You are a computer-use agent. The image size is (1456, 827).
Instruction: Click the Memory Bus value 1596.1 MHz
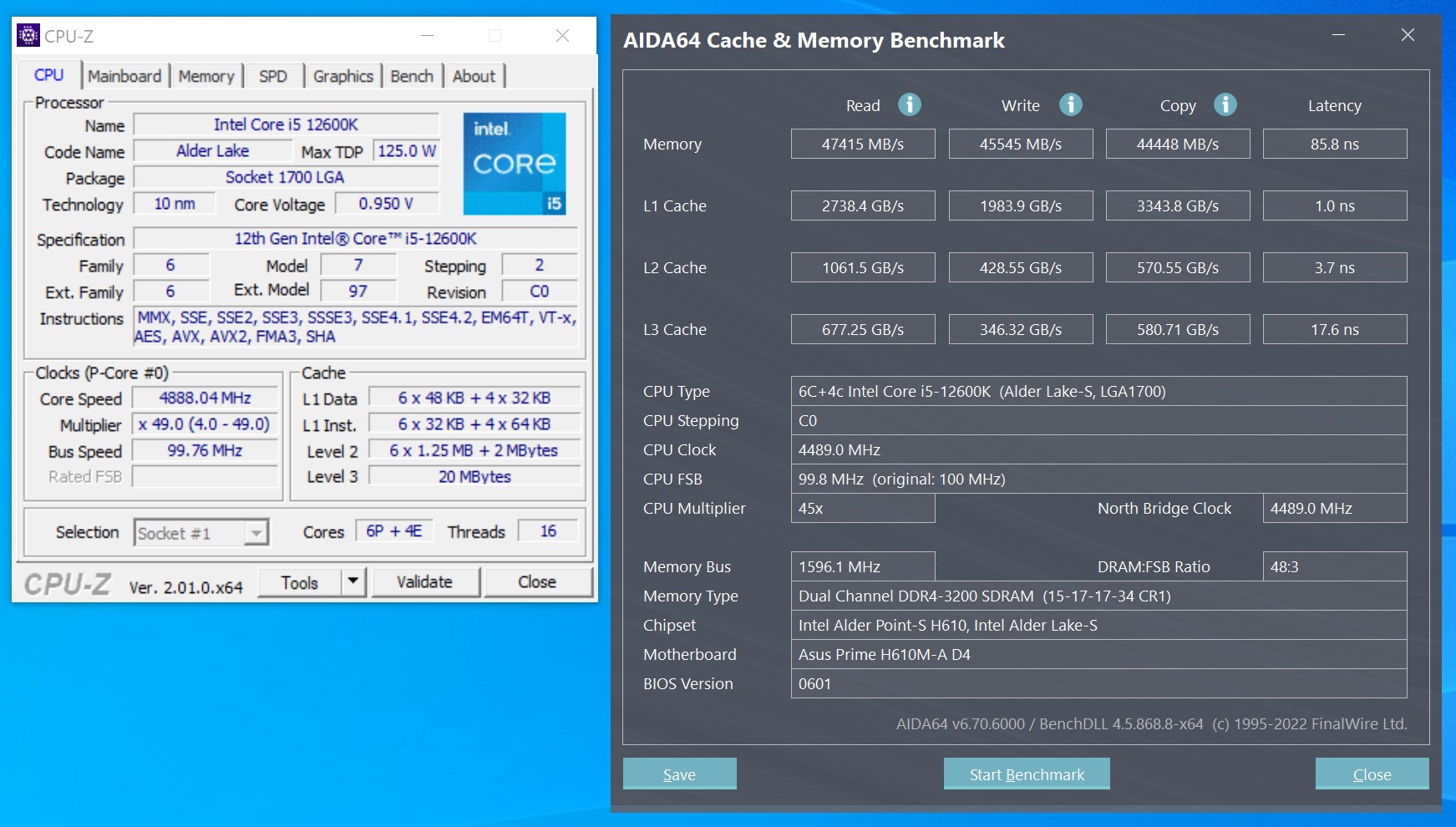point(863,566)
